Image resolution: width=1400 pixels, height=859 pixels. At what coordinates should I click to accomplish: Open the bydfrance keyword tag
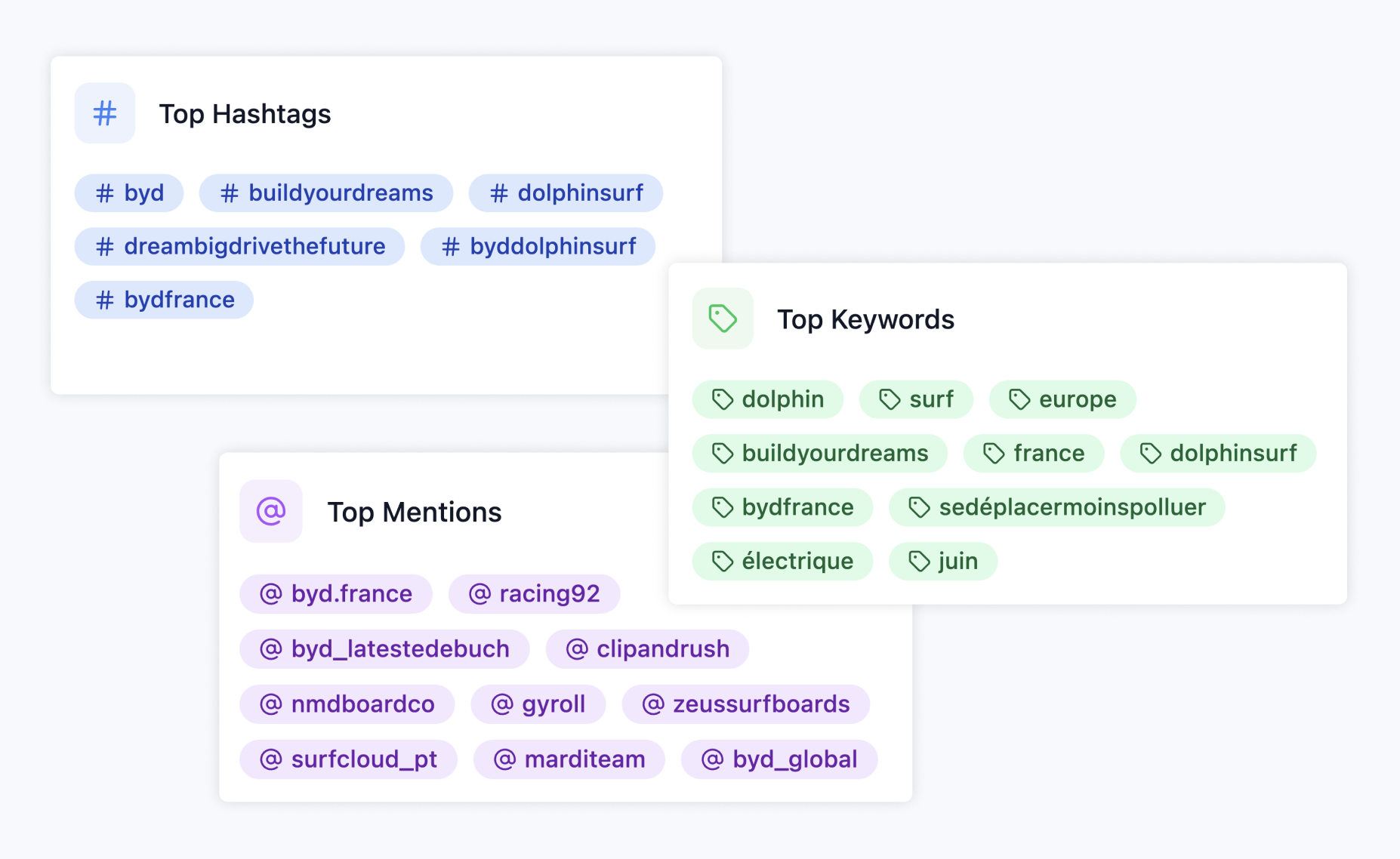tap(782, 507)
